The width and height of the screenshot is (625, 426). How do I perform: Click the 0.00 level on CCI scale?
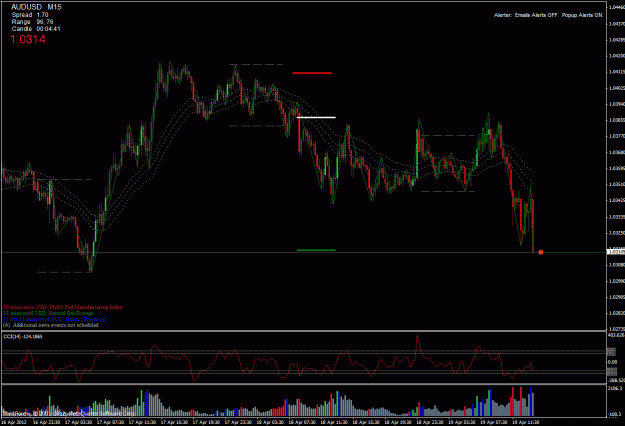[x=613, y=362]
